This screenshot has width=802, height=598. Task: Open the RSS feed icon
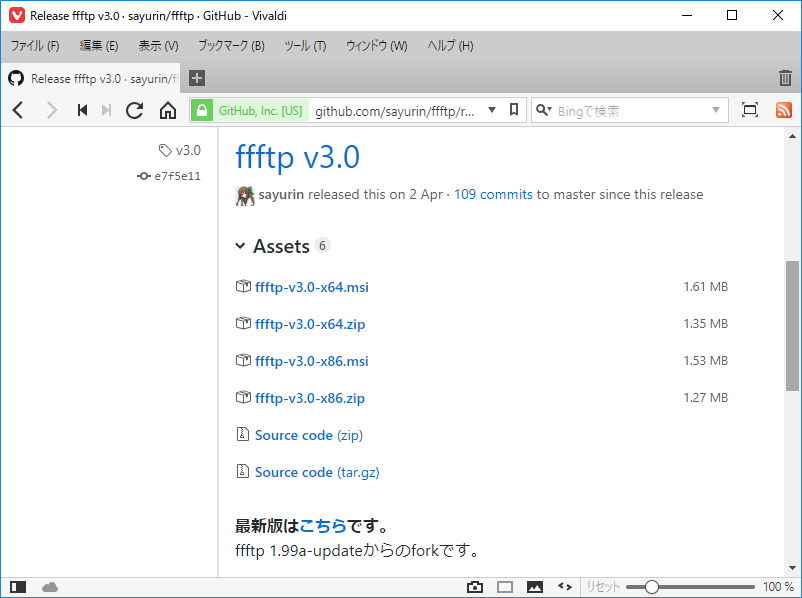click(783, 110)
